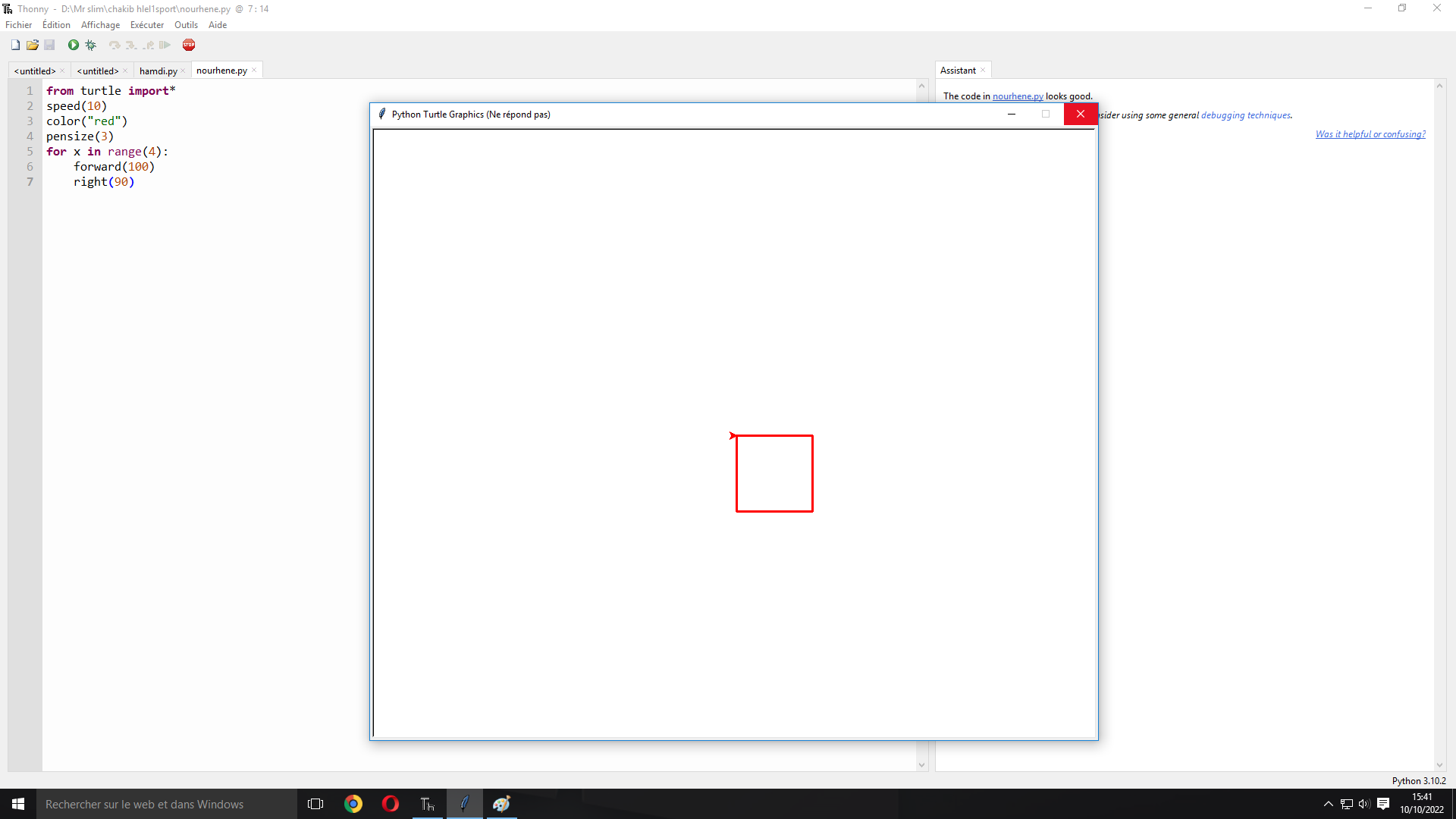The height and width of the screenshot is (819, 1456).
Task: Click the Save floppy disk icon
Action: pyautogui.click(x=49, y=45)
